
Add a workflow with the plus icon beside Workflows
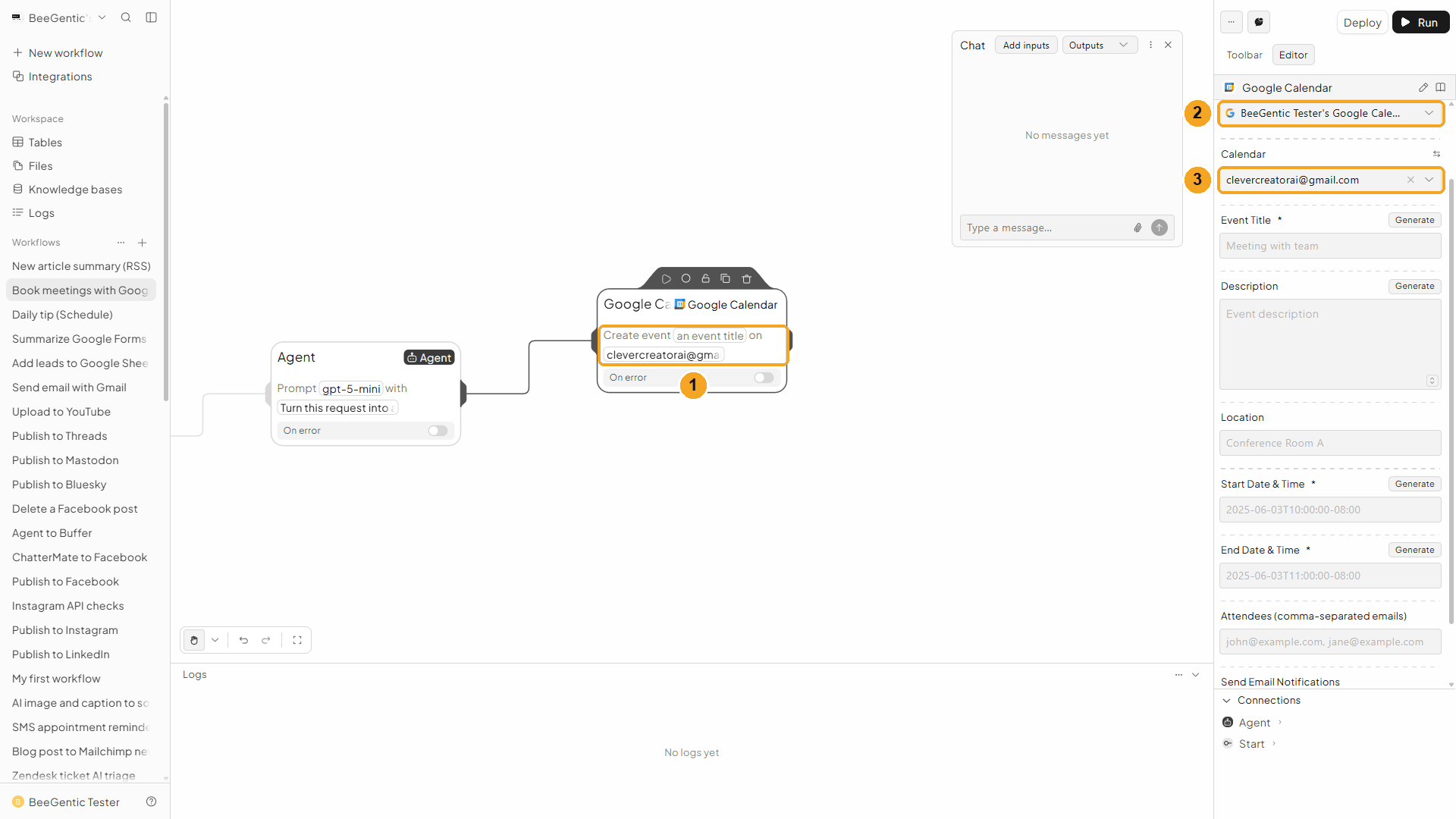pos(142,243)
